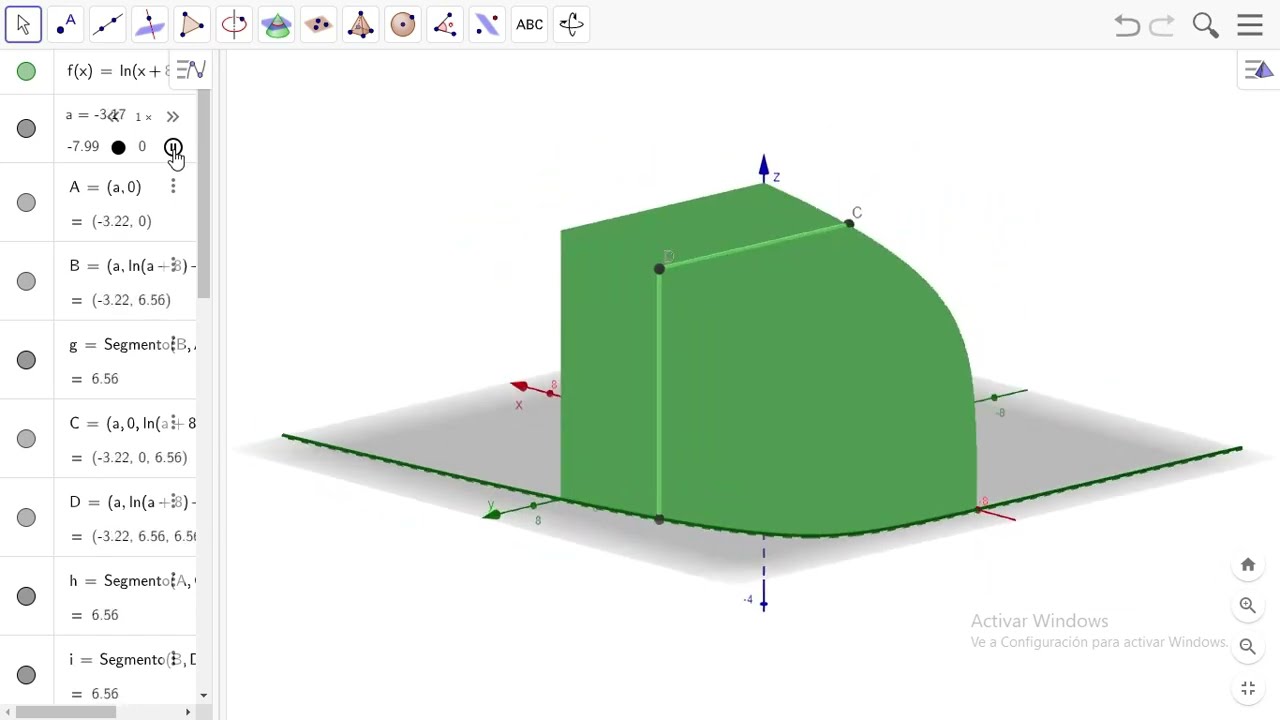The image size is (1280, 720).
Task: Select the slider maximum value 0
Action: [142, 147]
